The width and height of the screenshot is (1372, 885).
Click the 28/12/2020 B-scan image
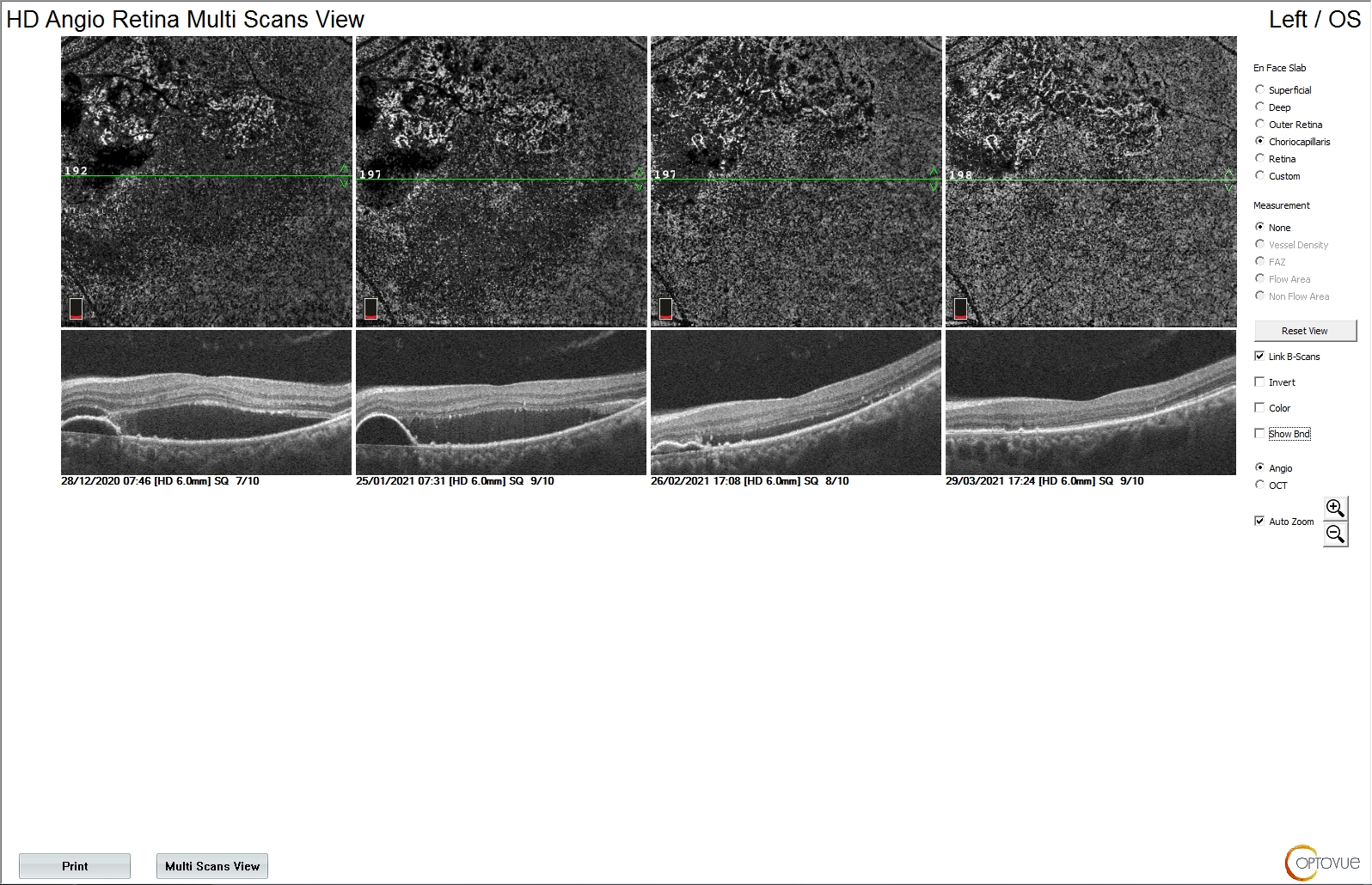click(206, 402)
